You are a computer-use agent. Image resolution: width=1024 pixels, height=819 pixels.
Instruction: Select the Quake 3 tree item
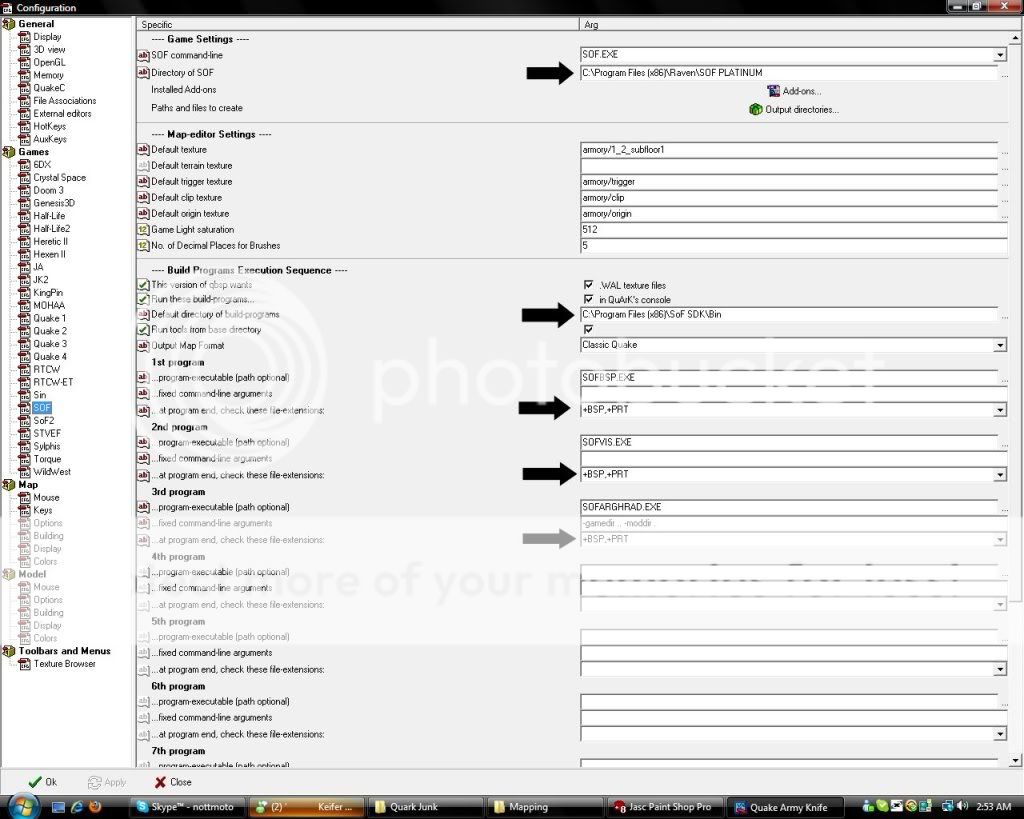point(50,344)
